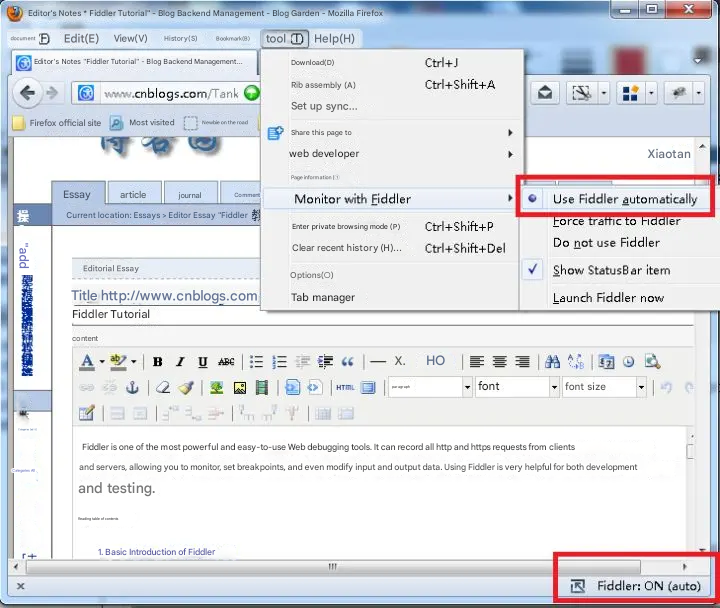Choose Set up sync entry
The width and height of the screenshot is (720, 608).
pyautogui.click(x=391, y=106)
